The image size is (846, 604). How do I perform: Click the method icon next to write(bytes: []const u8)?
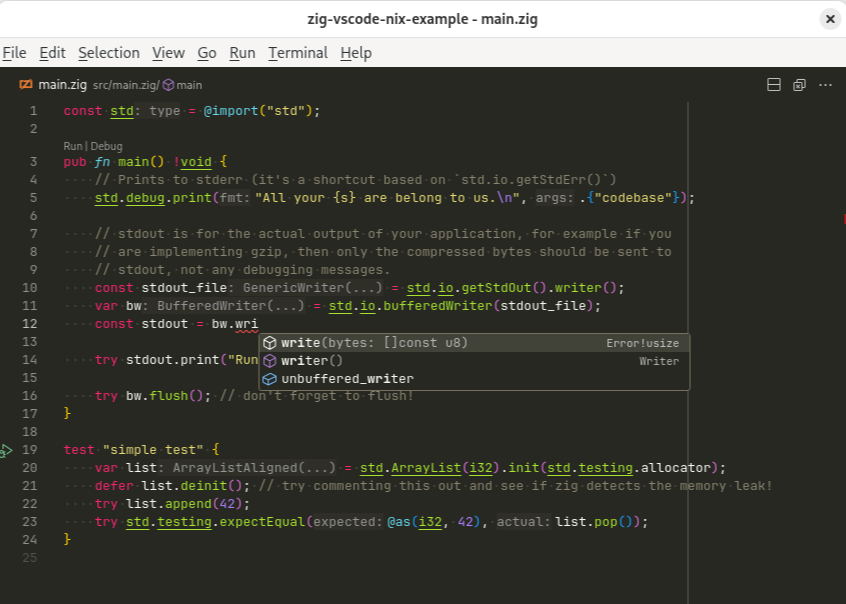click(x=270, y=343)
